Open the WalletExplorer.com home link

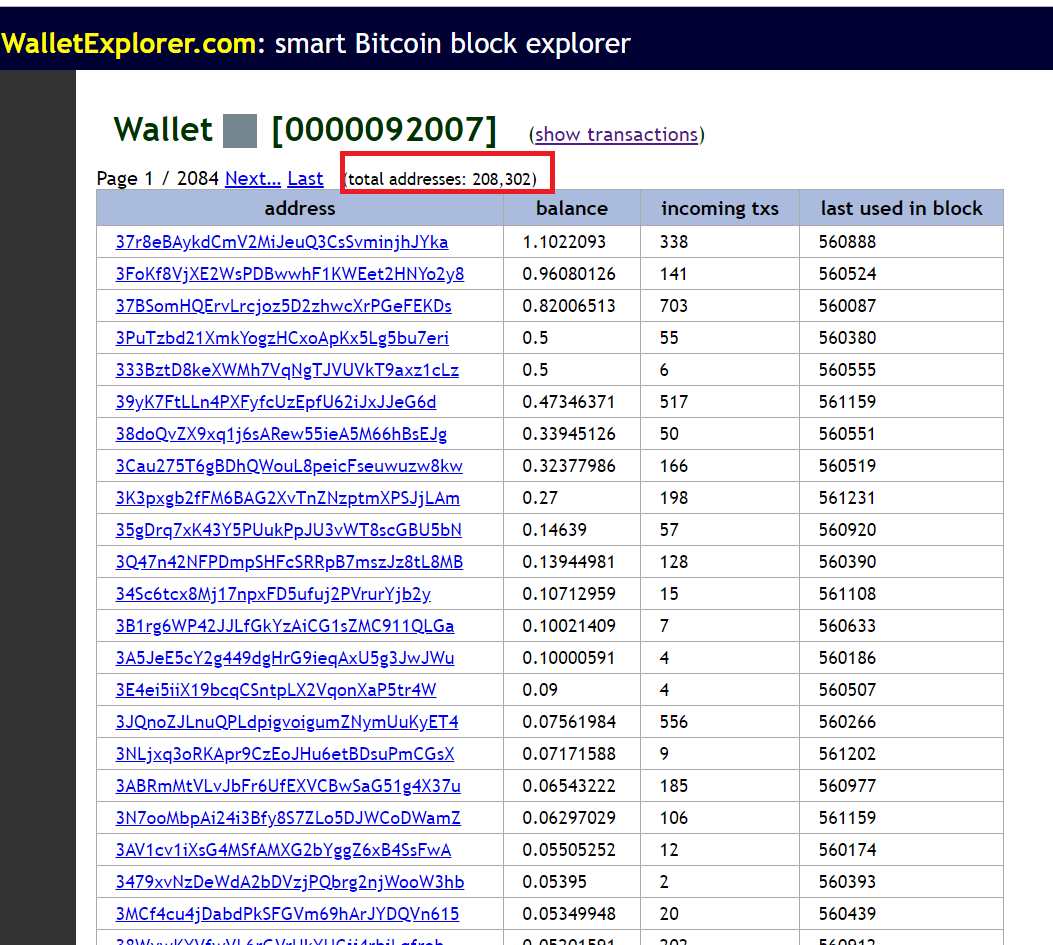click(x=128, y=44)
